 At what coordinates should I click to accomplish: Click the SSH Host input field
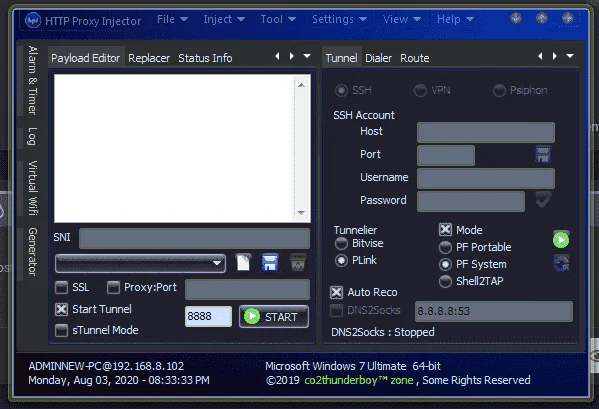pyautogui.click(x=486, y=132)
